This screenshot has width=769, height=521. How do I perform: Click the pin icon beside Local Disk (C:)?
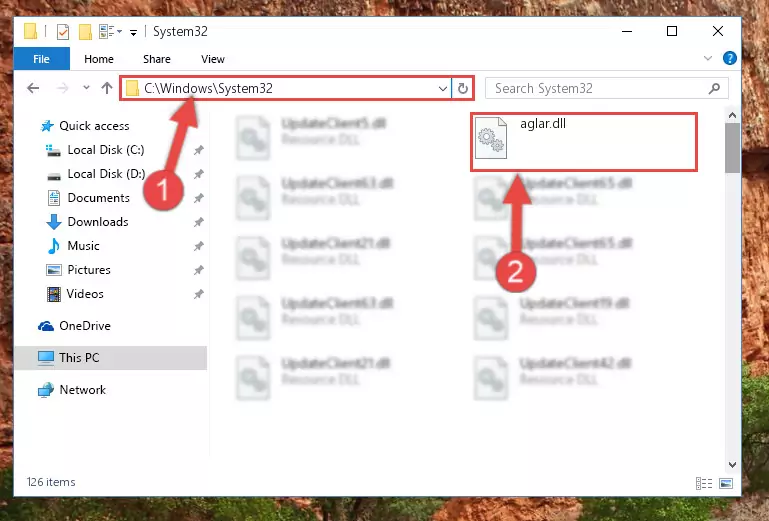pyautogui.click(x=198, y=151)
